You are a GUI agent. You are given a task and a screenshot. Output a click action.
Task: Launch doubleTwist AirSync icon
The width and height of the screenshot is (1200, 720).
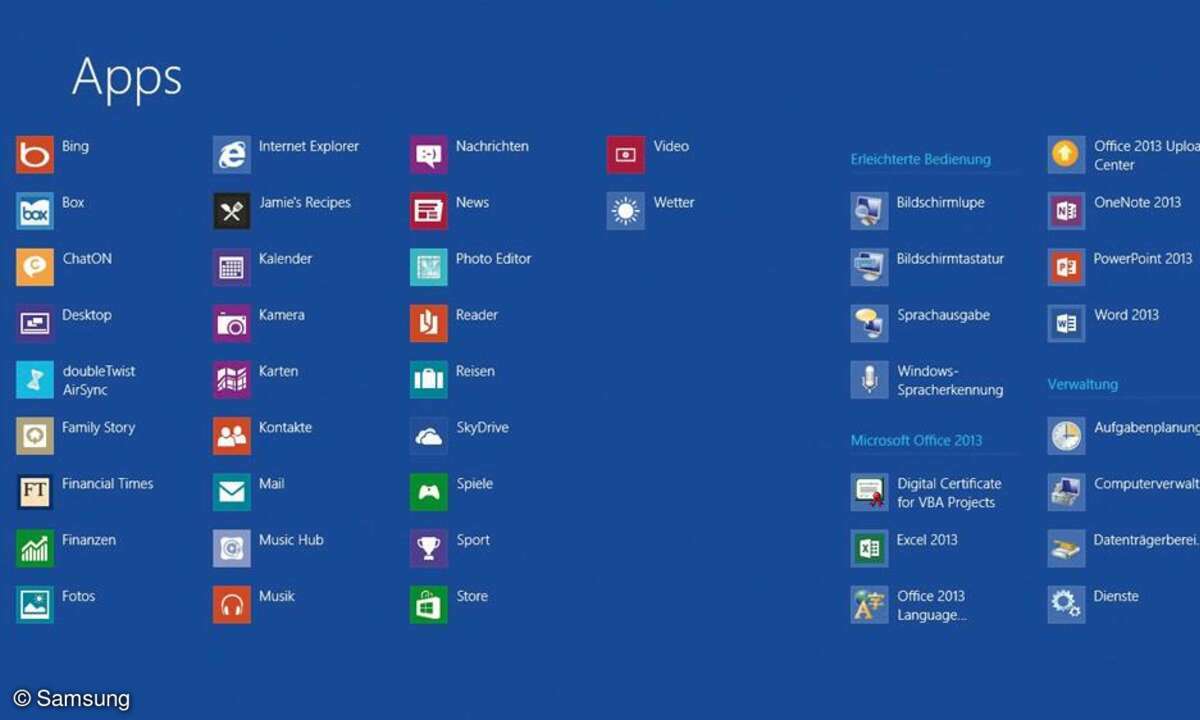[x=35, y=380]
